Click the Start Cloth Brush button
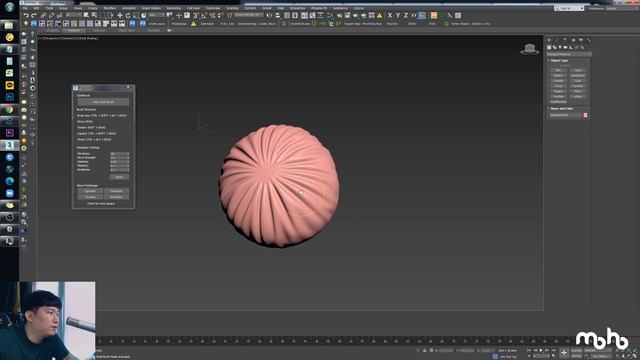640x360 pixels. click(103, 102)
